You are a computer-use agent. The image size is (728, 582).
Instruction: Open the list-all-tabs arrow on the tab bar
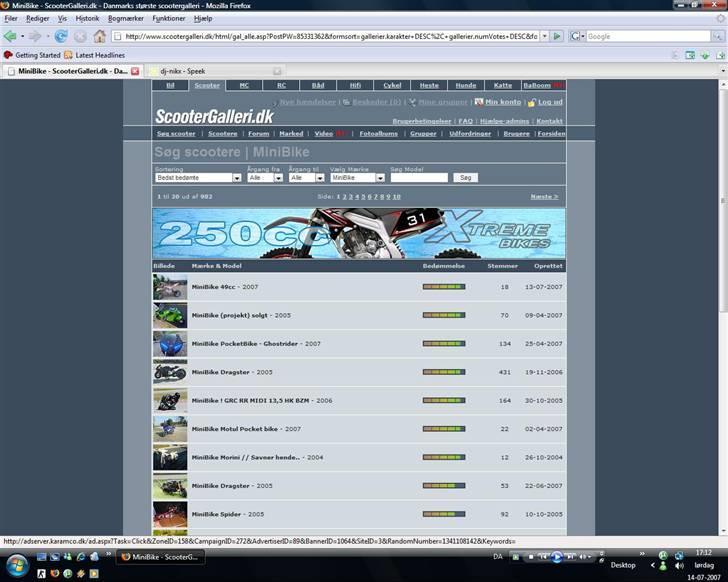click(723, 71)
